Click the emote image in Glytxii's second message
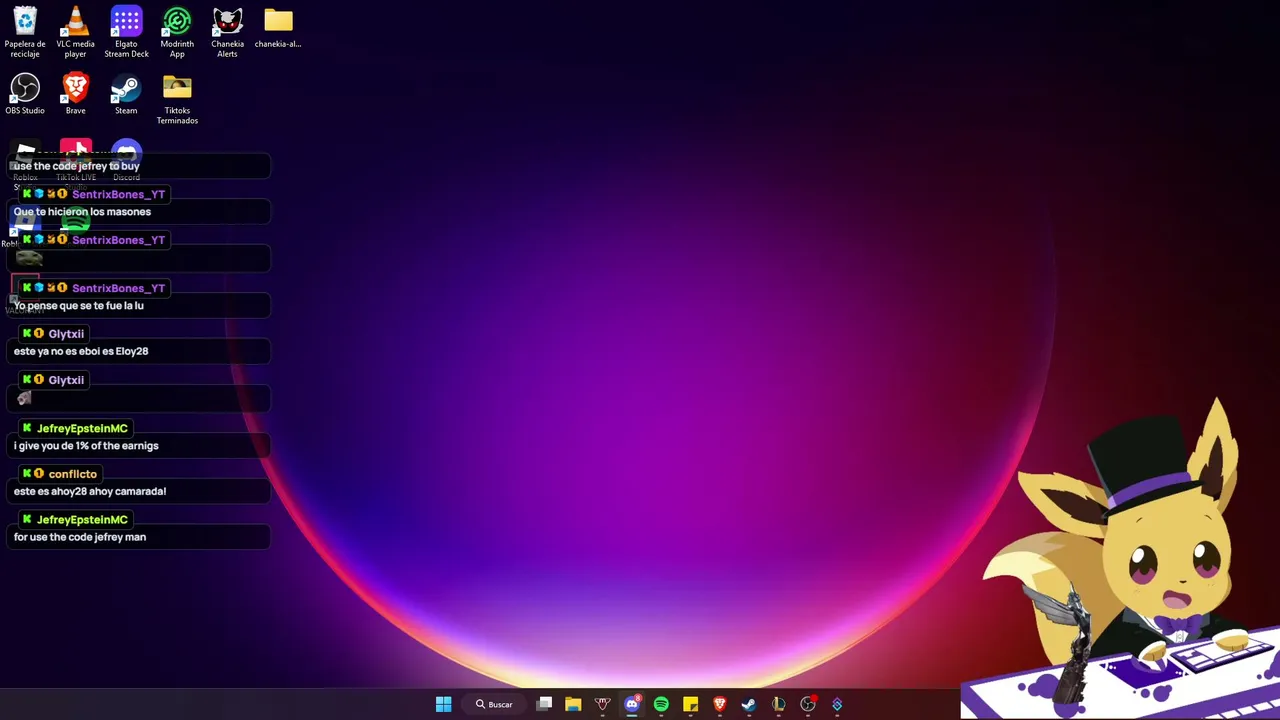Viewport: 1280px width, 720px height. pyautogui.click(x=25, y=398)
